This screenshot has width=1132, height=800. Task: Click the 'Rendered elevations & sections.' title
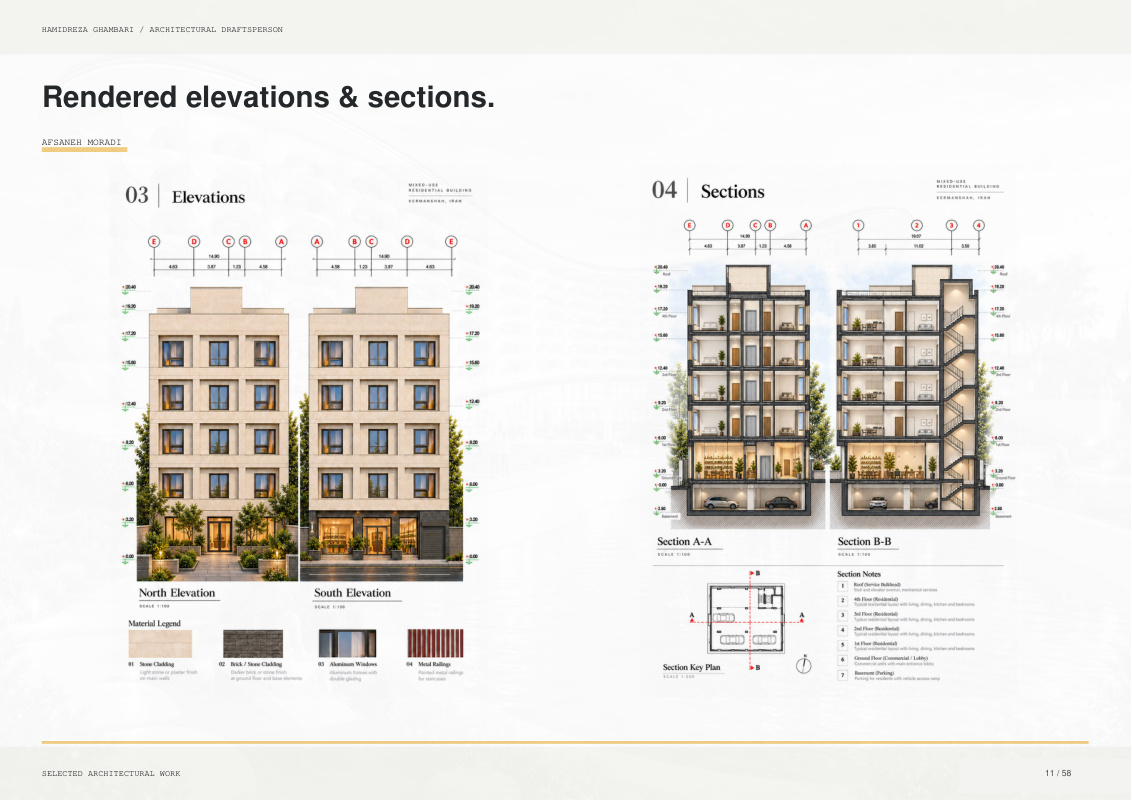pyautogui.click(x=269, y=97)
